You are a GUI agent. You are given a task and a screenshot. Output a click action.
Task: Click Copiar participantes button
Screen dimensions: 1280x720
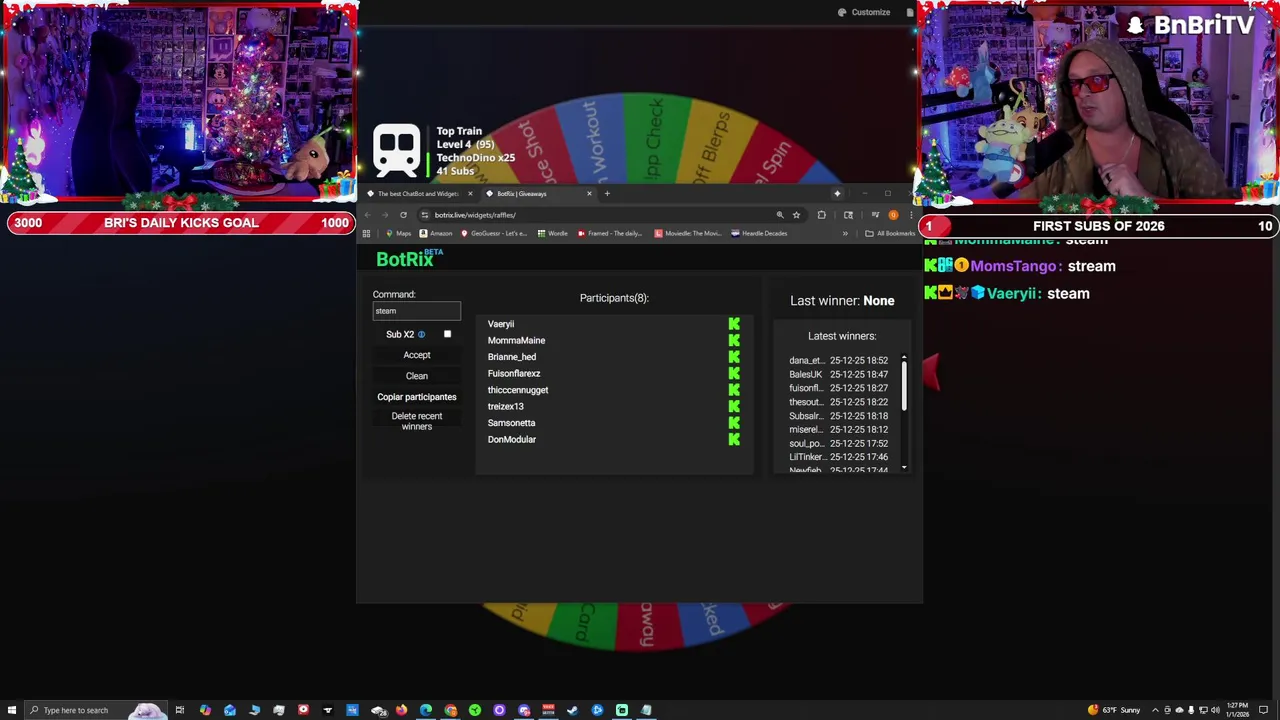[x=417, y=397]
